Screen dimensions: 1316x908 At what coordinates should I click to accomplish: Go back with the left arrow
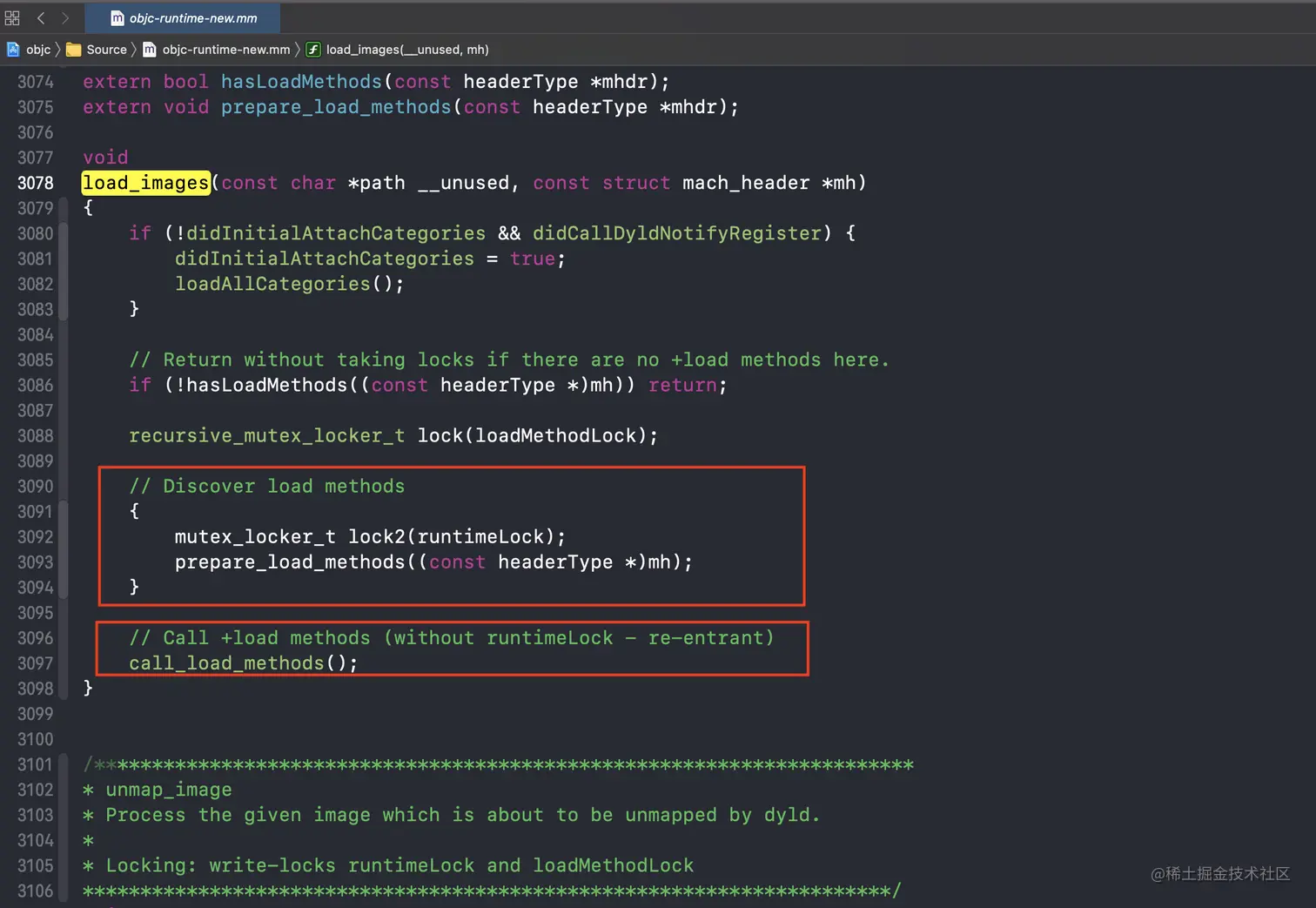(40, 17)
